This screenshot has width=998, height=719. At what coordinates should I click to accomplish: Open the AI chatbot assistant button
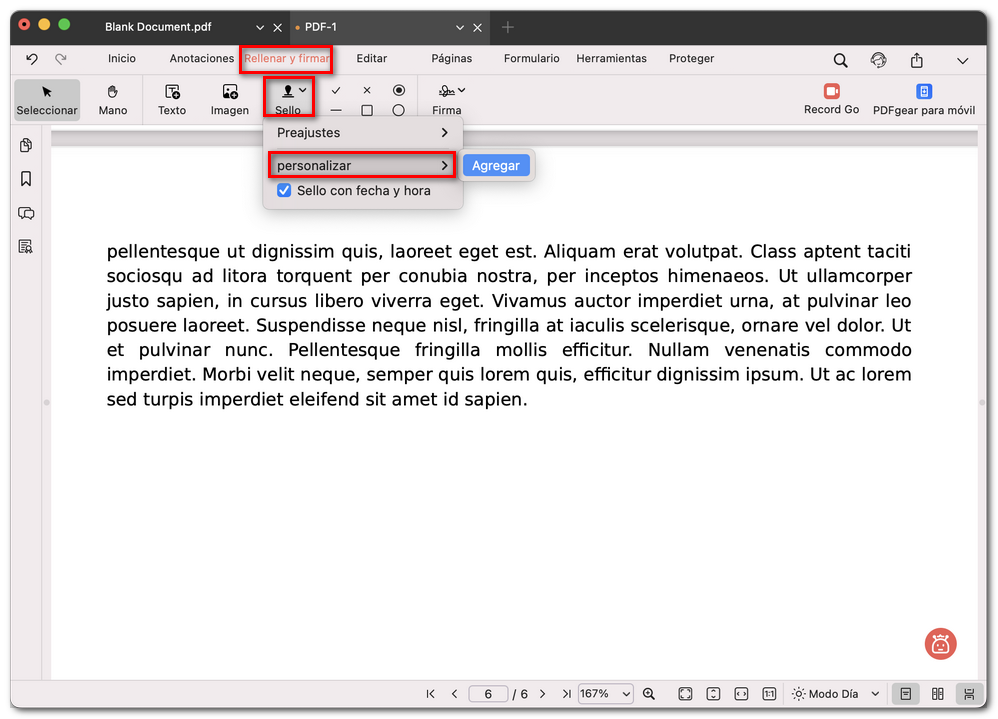tap(940, 644)
